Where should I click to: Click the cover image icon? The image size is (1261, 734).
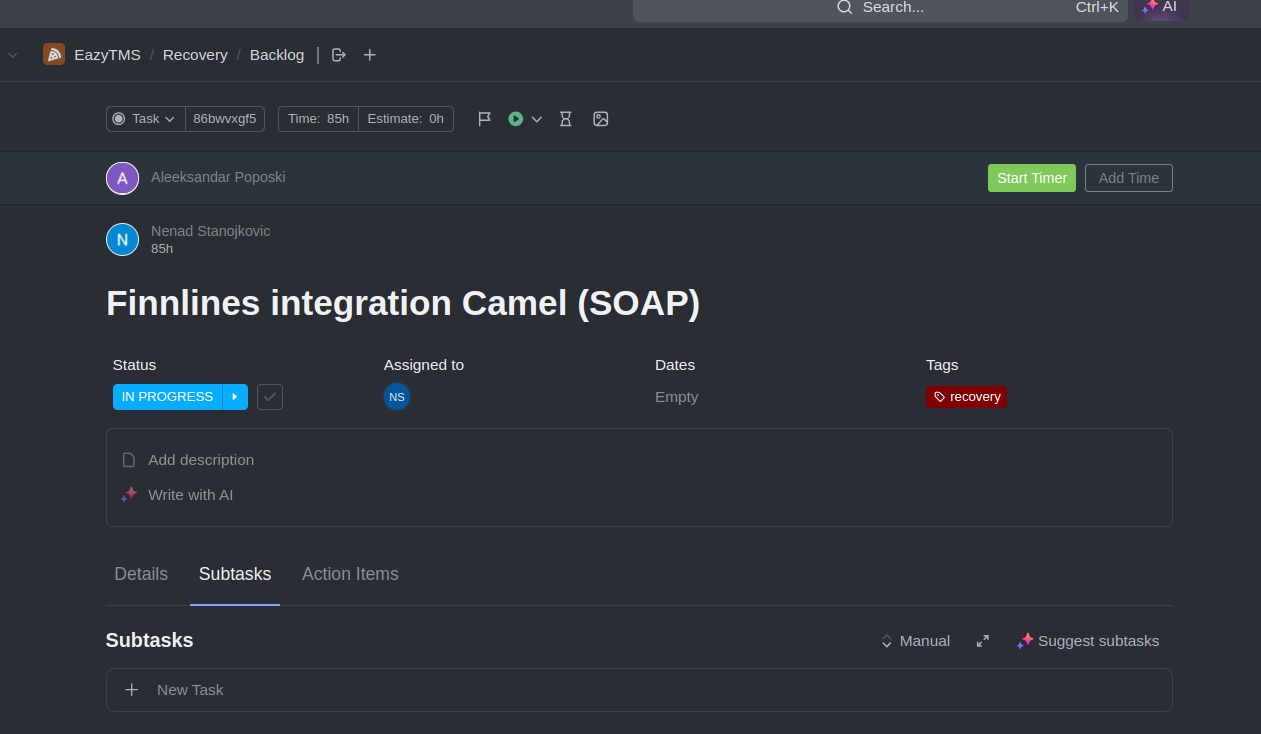coord(601,119)
